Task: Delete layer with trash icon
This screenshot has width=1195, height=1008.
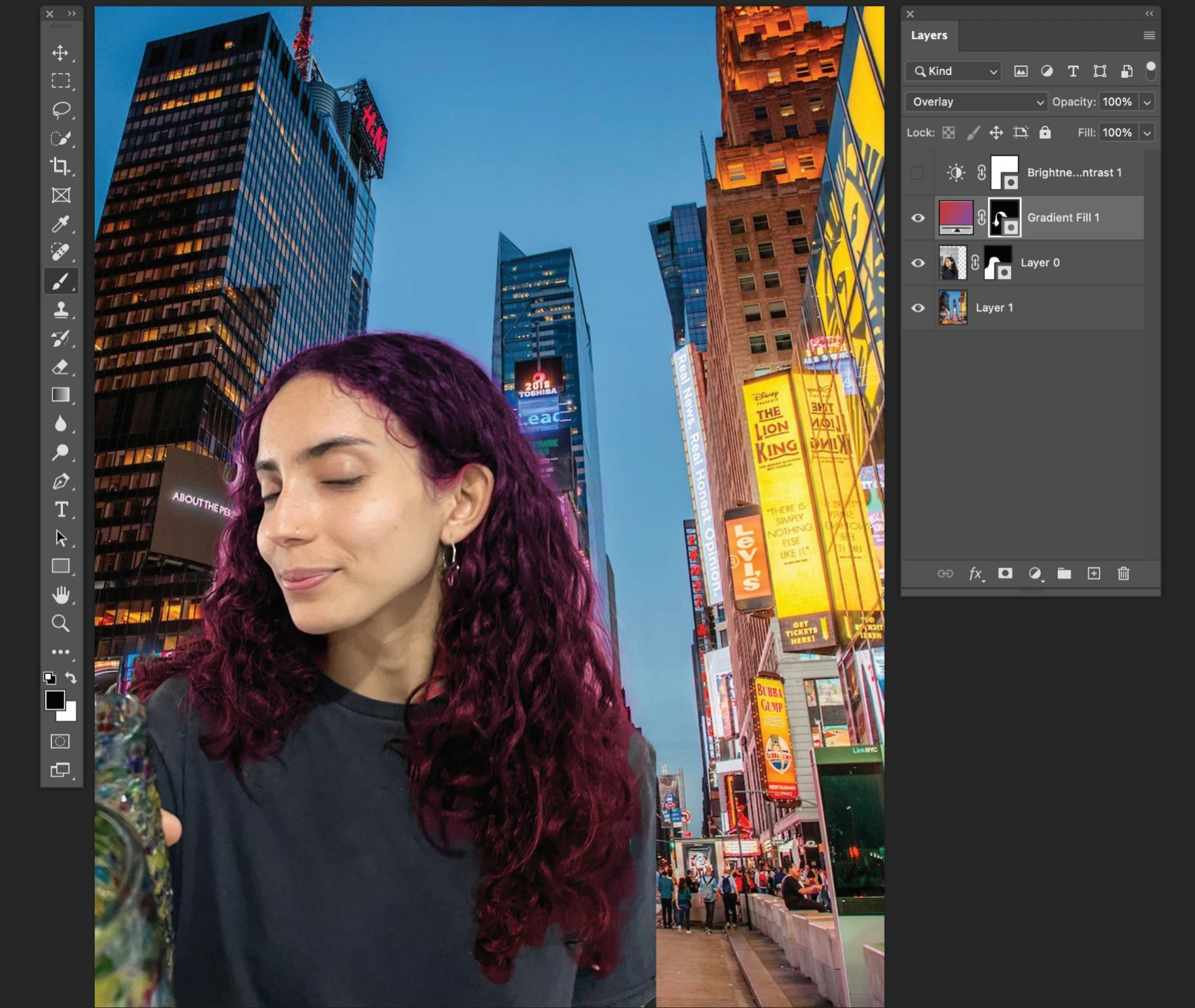Action: click(x=1123, y=574)
